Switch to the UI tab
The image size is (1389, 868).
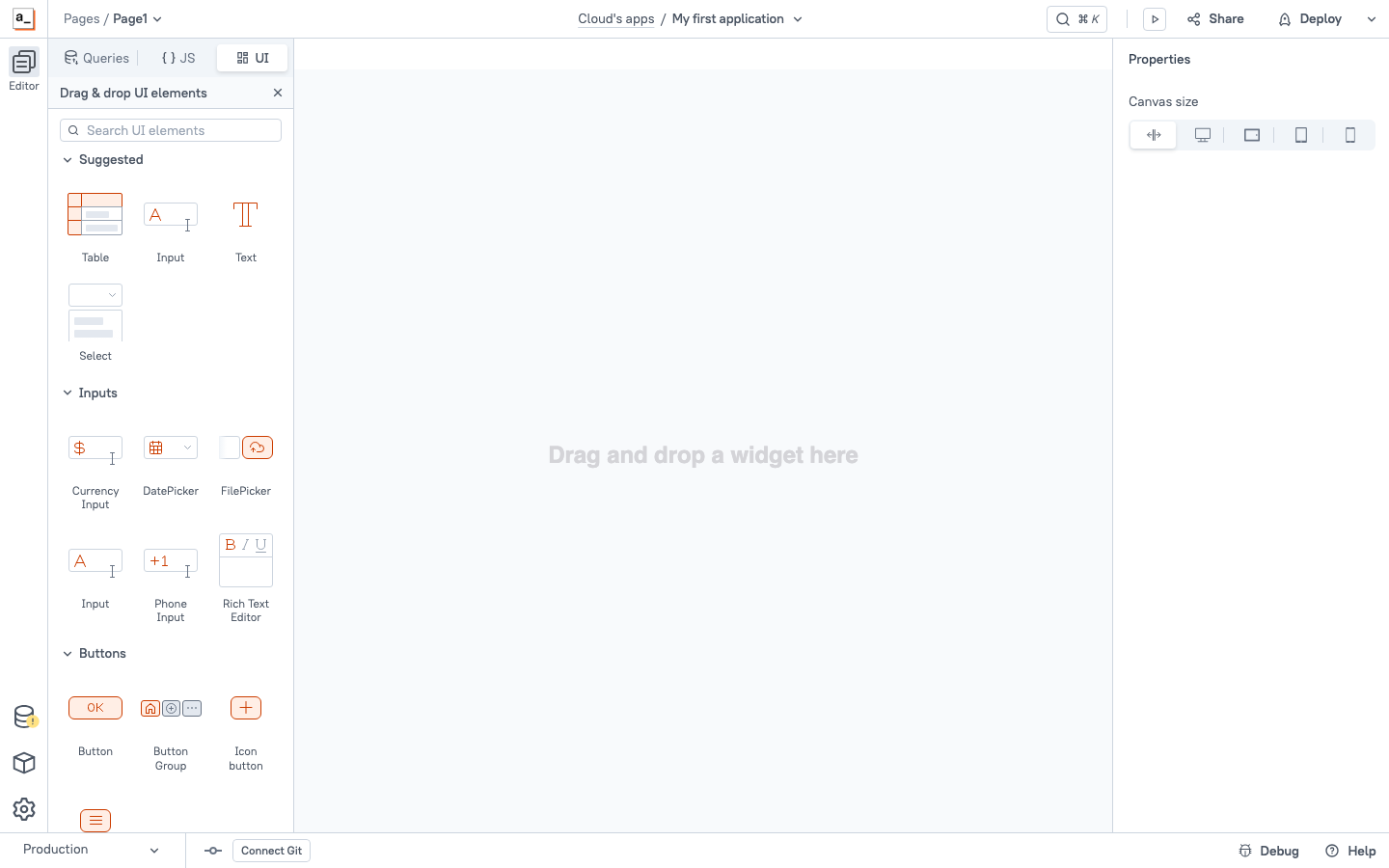[253, 58]
